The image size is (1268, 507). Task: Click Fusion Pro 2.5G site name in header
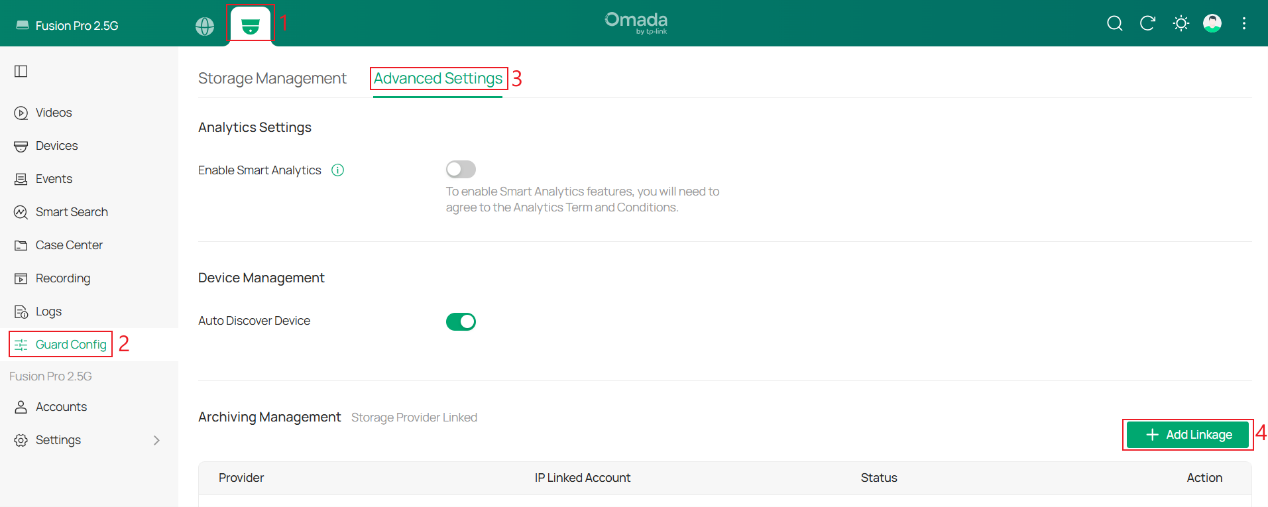pos(77,26)
